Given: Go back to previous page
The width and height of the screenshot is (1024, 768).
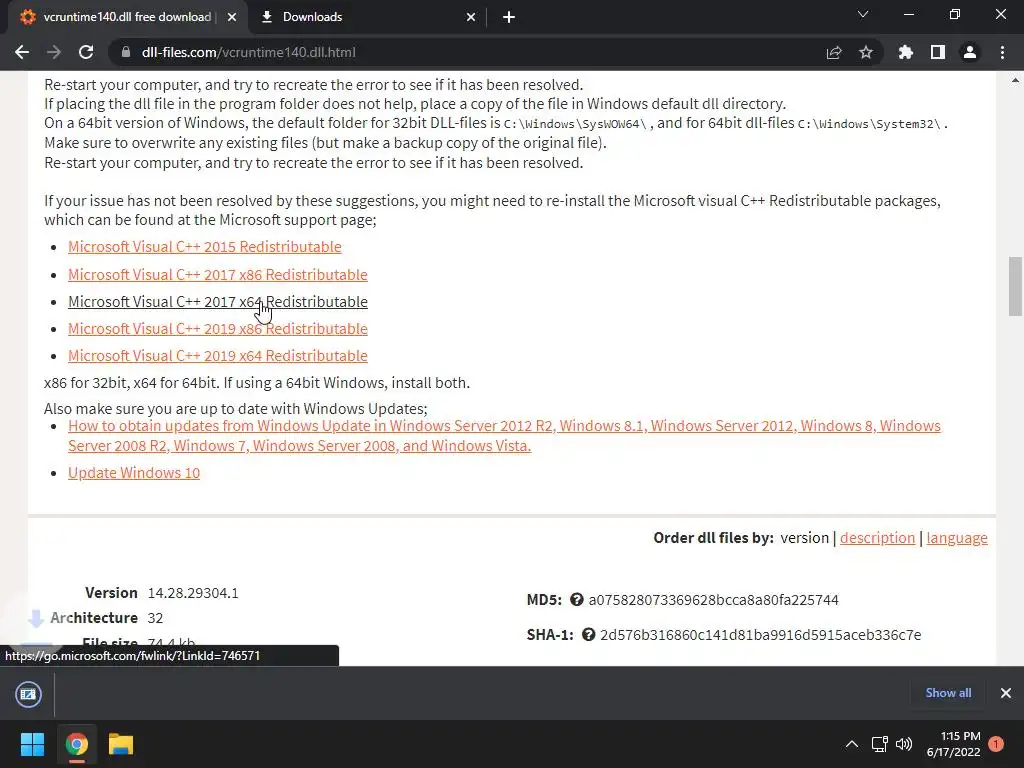Looking at the screenshot, I should (x=22, y=52).
